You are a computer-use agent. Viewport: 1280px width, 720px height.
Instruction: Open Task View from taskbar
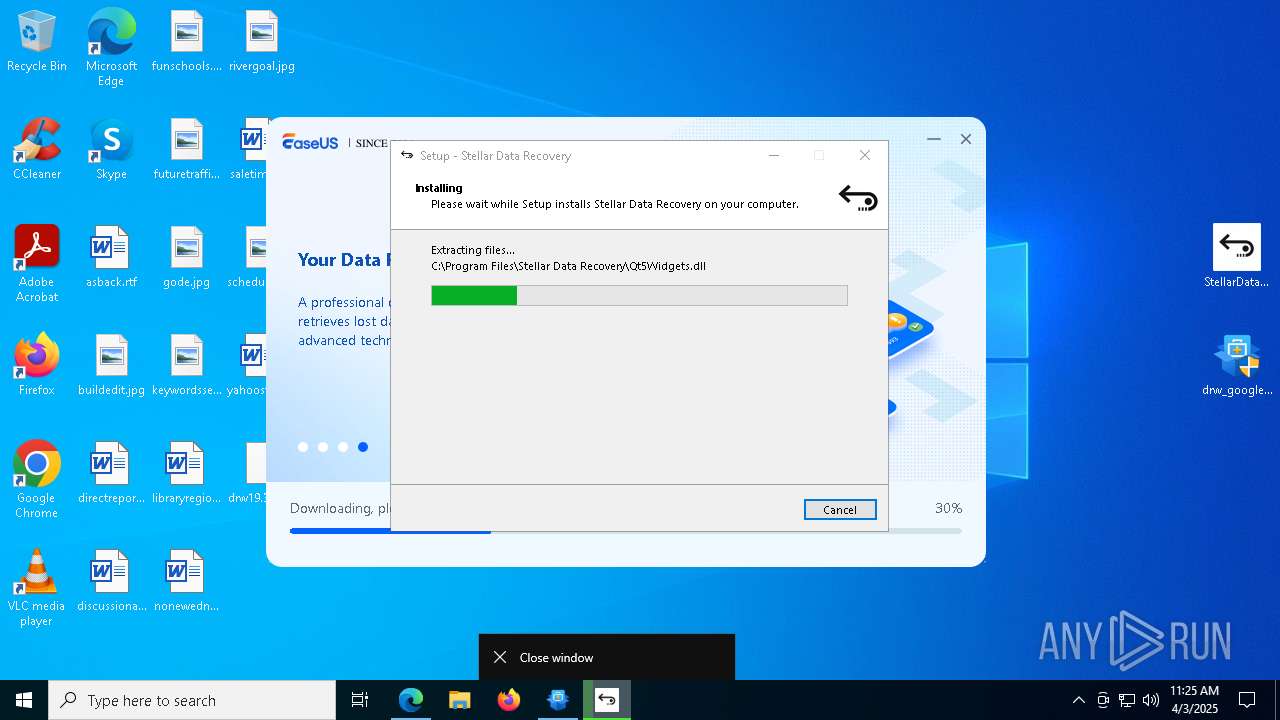(x=360, y=700)
